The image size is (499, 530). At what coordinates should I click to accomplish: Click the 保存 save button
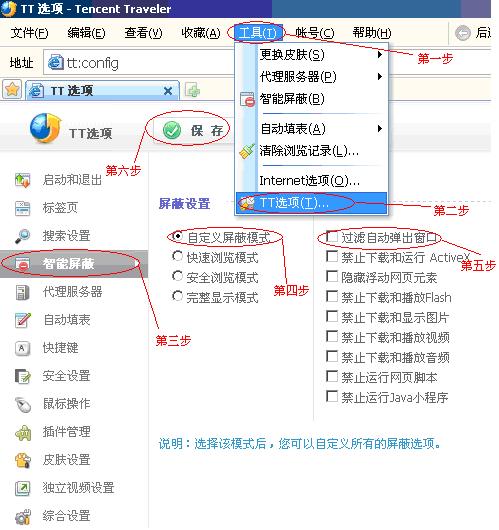[x=193, y=130]
